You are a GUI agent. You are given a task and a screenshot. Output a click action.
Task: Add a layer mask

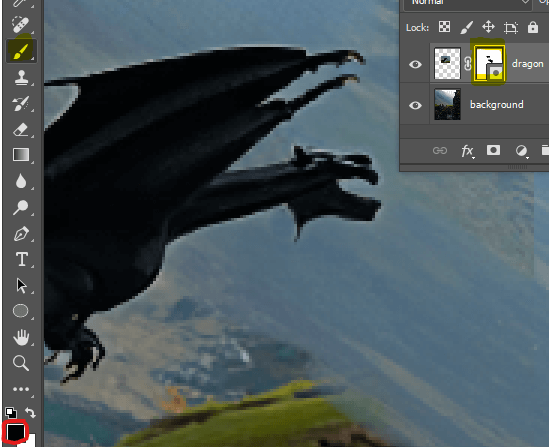493,150
